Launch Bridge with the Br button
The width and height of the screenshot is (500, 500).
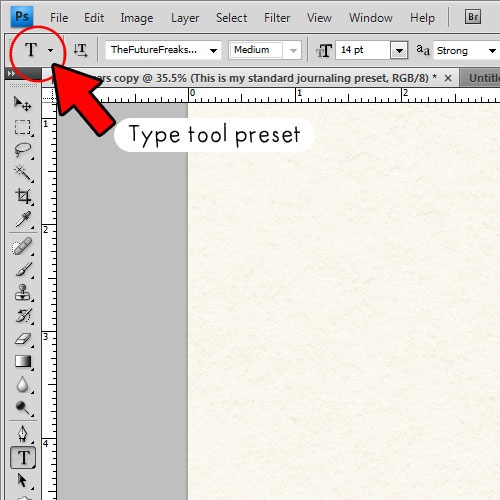click(x=473, y=17)
